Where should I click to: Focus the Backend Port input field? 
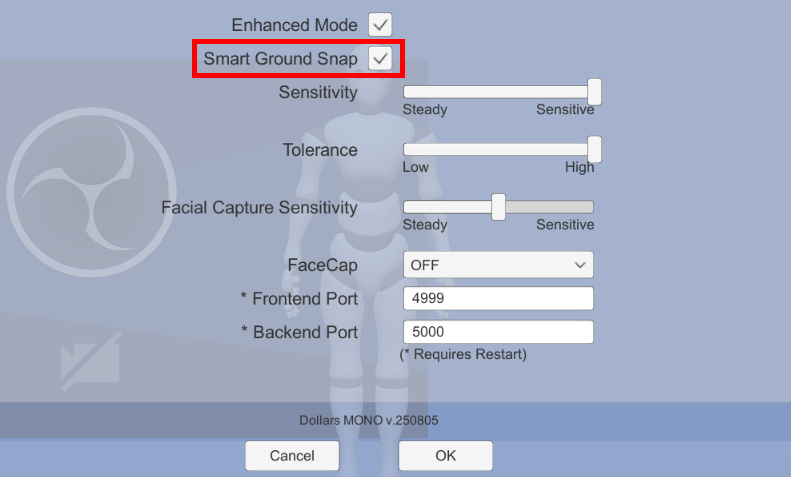coord(497,332)
